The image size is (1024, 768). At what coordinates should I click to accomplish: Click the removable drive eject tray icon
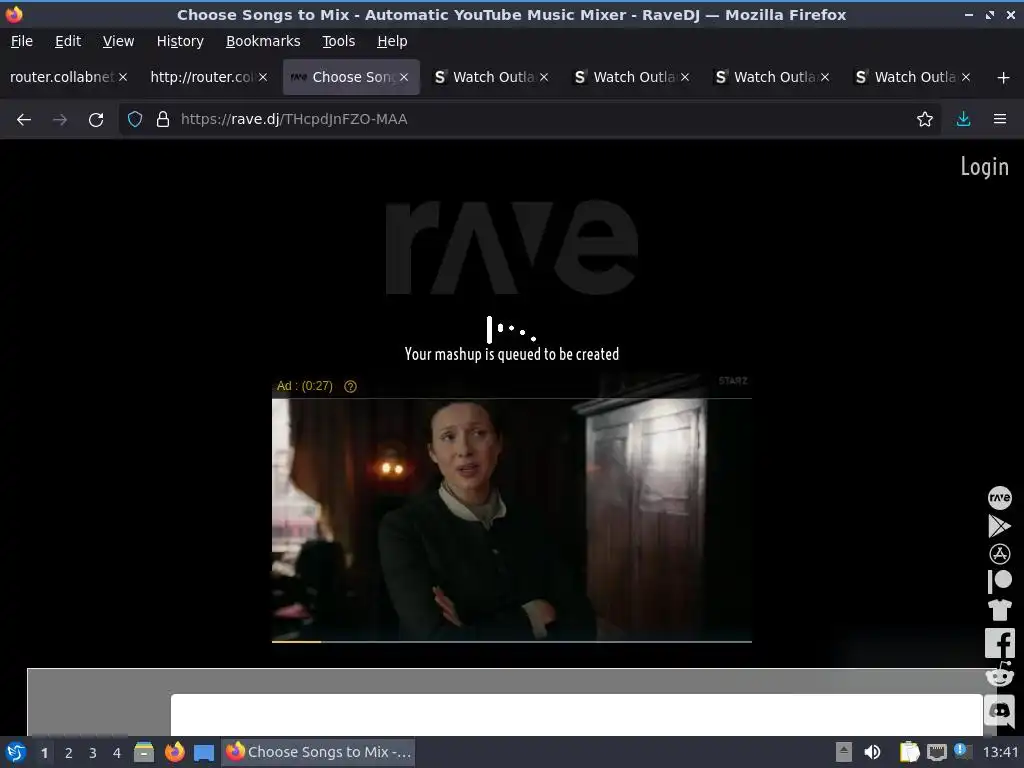click(844, 752)
